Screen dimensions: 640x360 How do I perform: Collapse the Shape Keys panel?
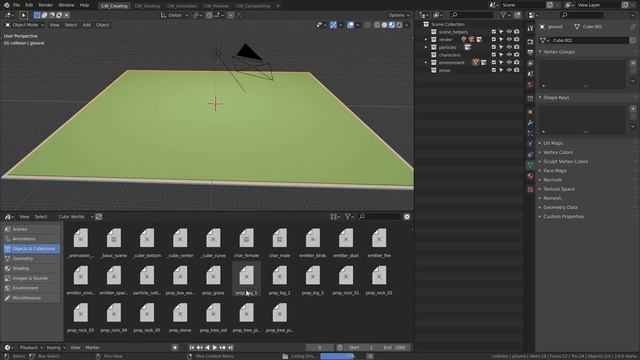[556, 98]
